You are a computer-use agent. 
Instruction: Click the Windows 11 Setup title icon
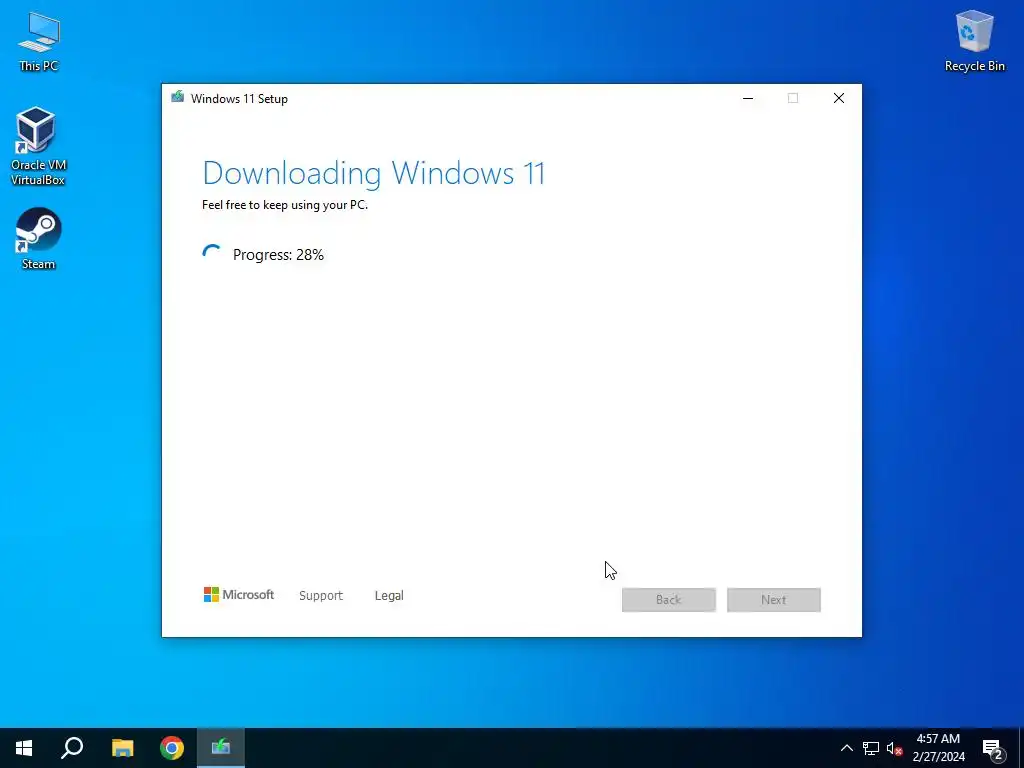(x=177, y=98)
